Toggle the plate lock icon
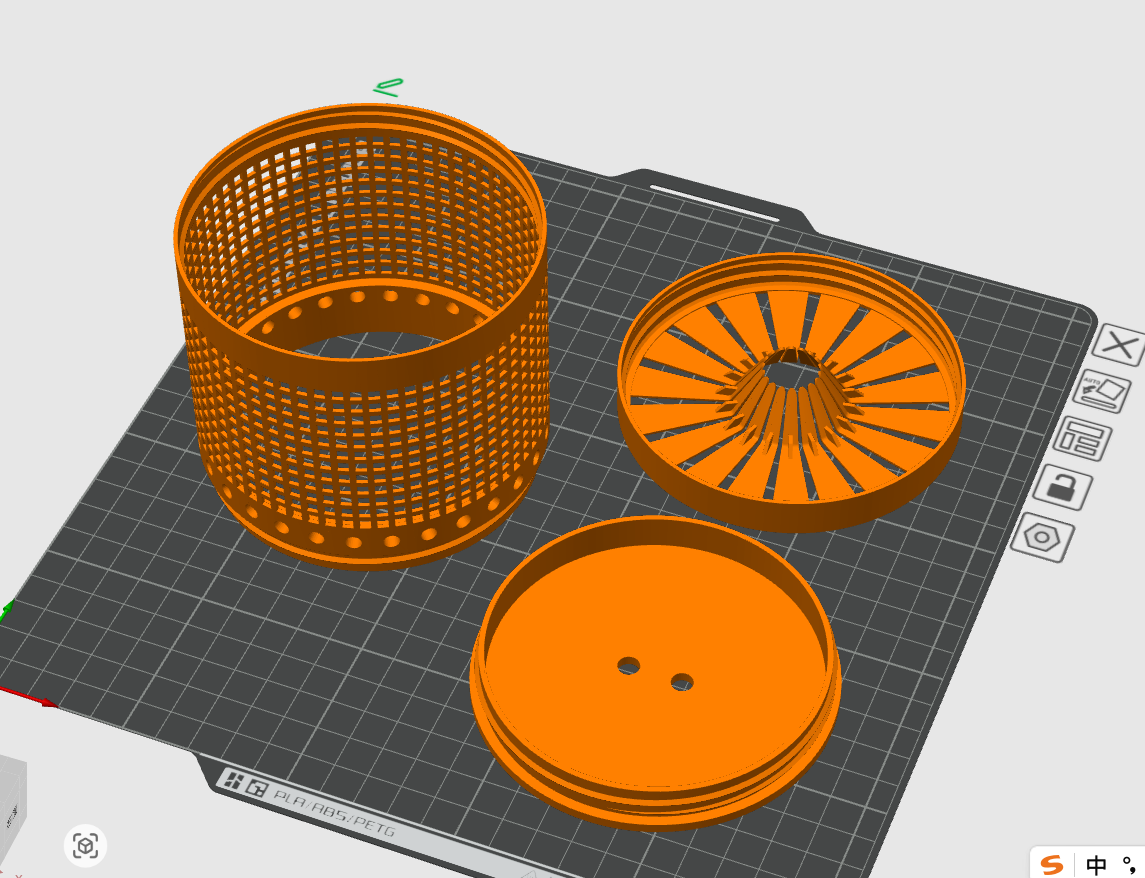Image resolution: width=1145 pixels, height=878 pixels. coord(1063,486)
